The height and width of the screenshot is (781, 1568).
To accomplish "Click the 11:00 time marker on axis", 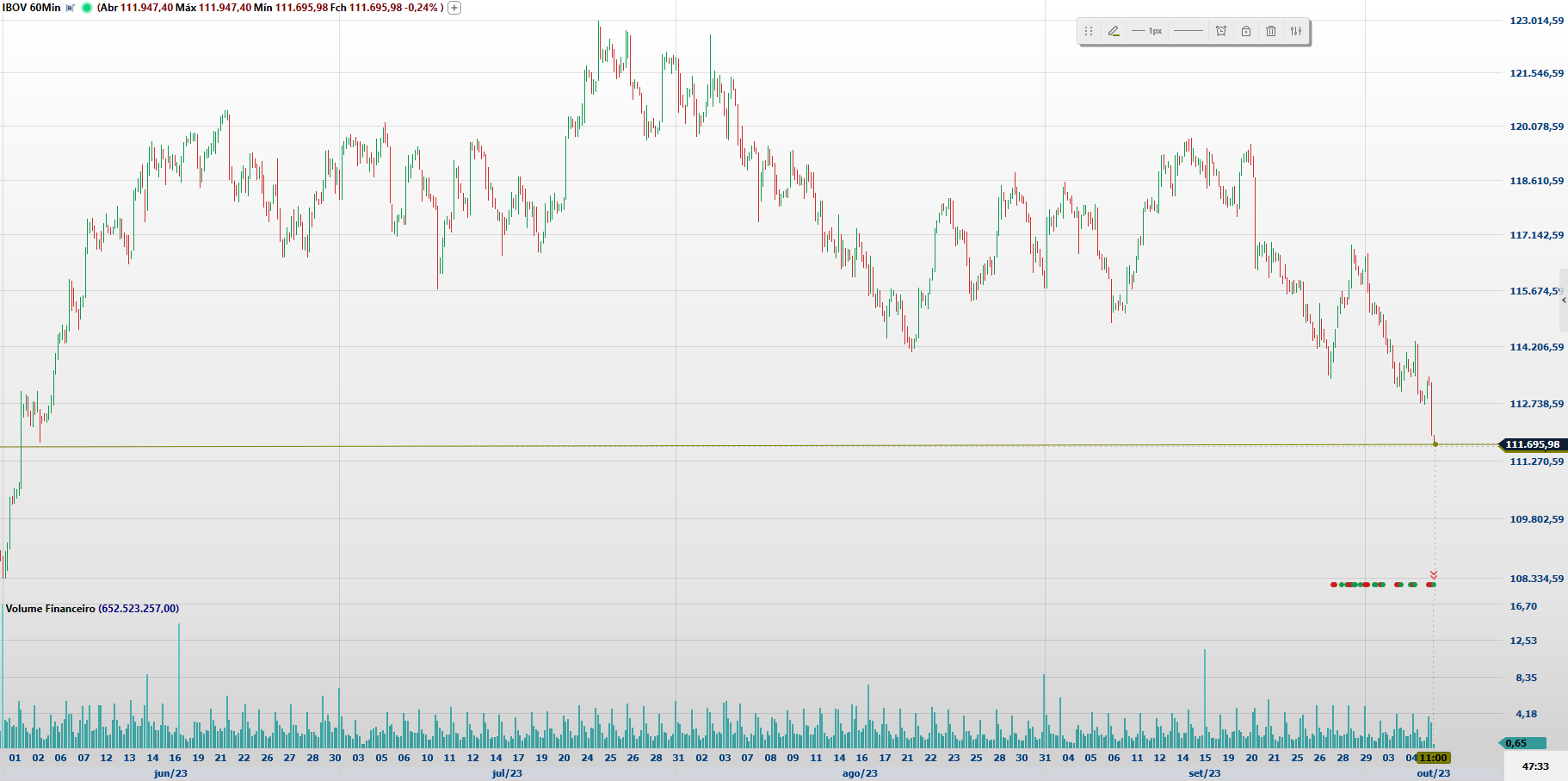I will click(x=1433, y=758).
